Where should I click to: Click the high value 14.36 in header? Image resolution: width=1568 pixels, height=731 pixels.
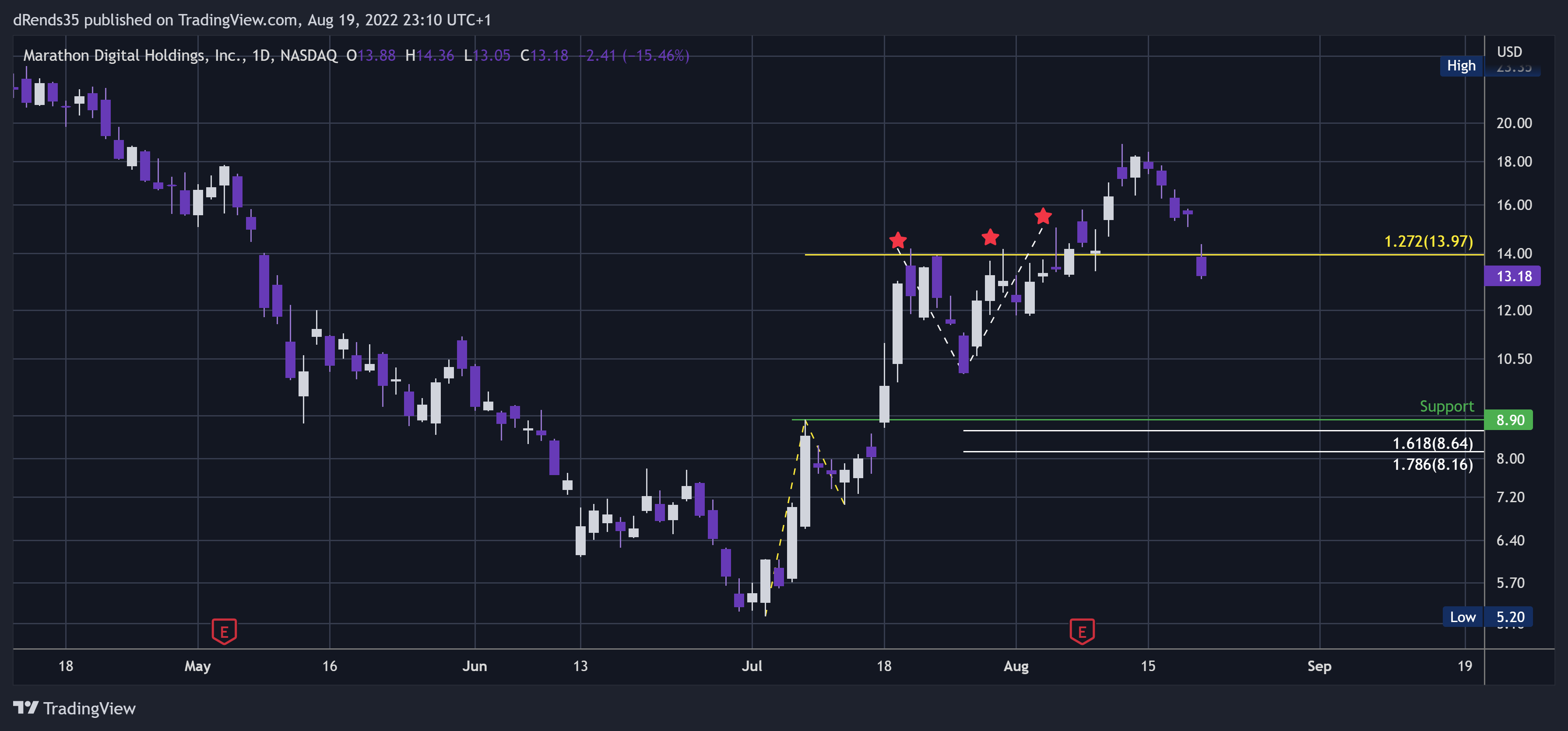tap(435, 56)
